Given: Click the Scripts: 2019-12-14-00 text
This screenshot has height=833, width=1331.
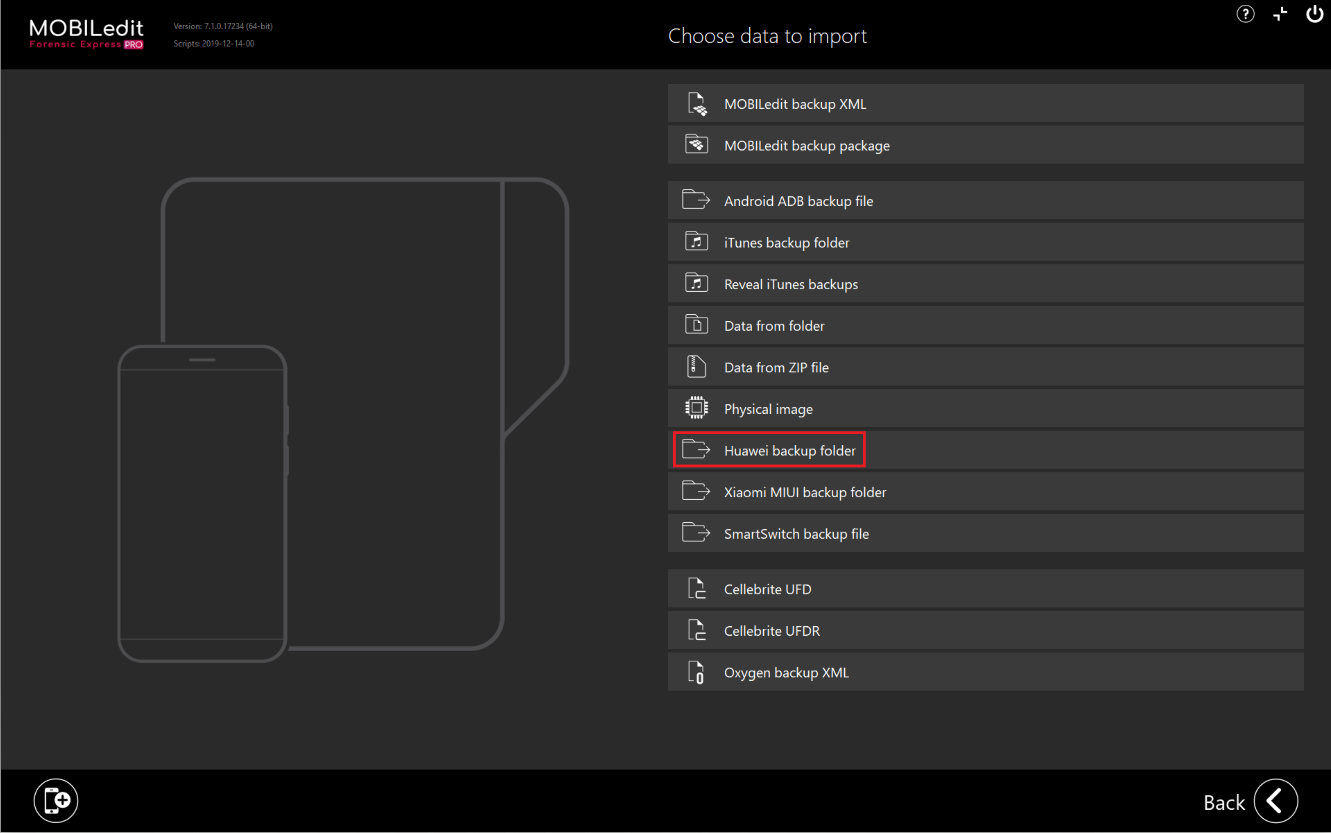Looking at the screenshot, I should [x=214, y=44].
